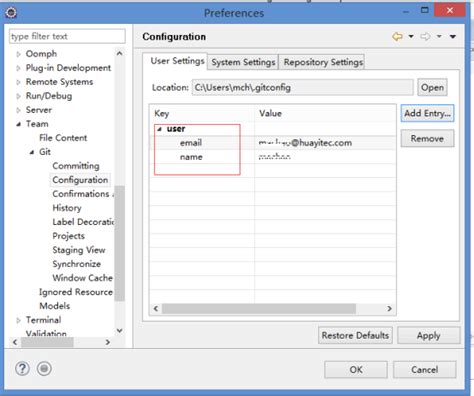Open forward history dropdown arrow
Screen dimensions: 474x396
click(x=439, y=36)
